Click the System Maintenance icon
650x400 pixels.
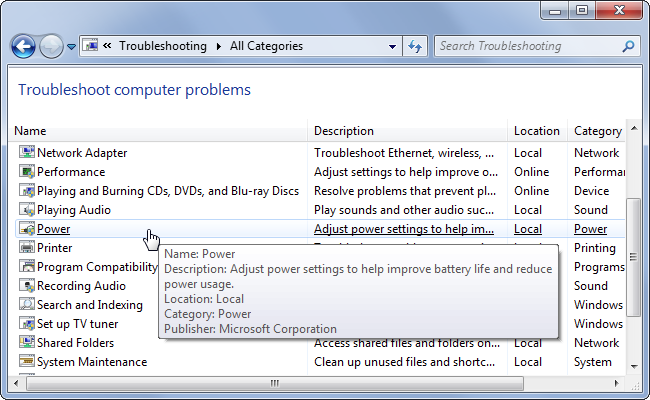[27, 361]
